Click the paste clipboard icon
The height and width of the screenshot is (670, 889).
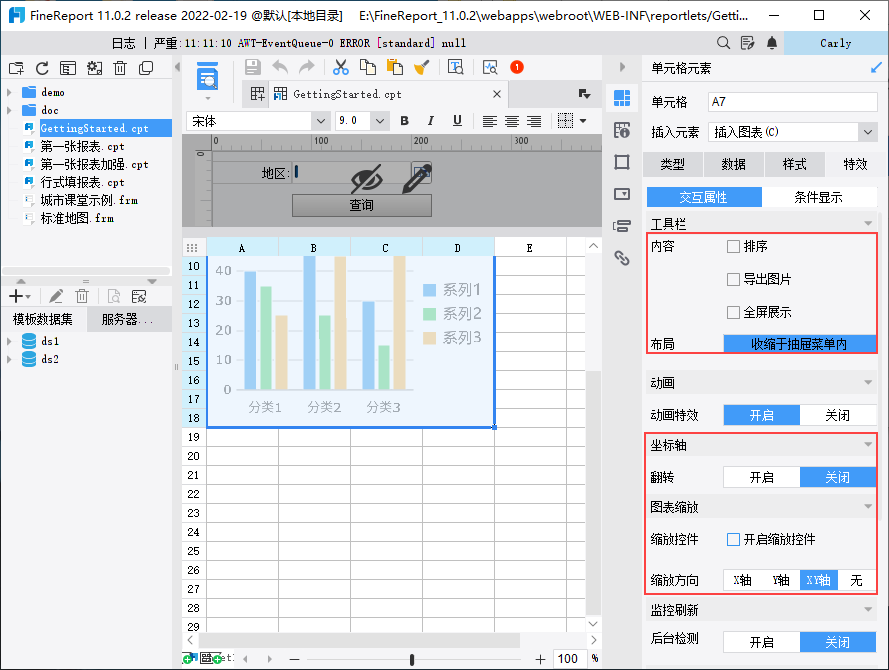coord(395,67)
